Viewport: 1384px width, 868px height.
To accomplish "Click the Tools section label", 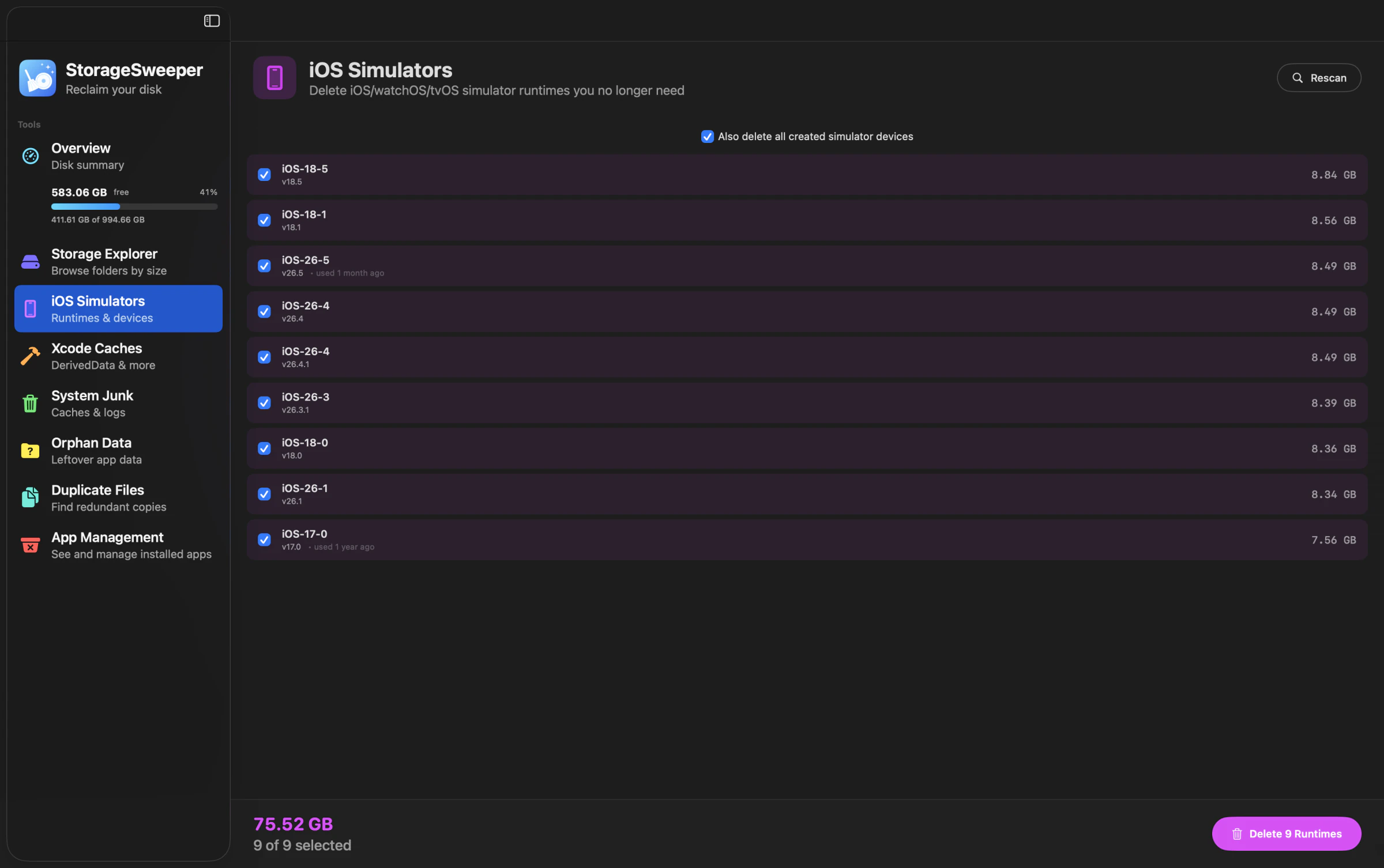I will tap(29, 124).
